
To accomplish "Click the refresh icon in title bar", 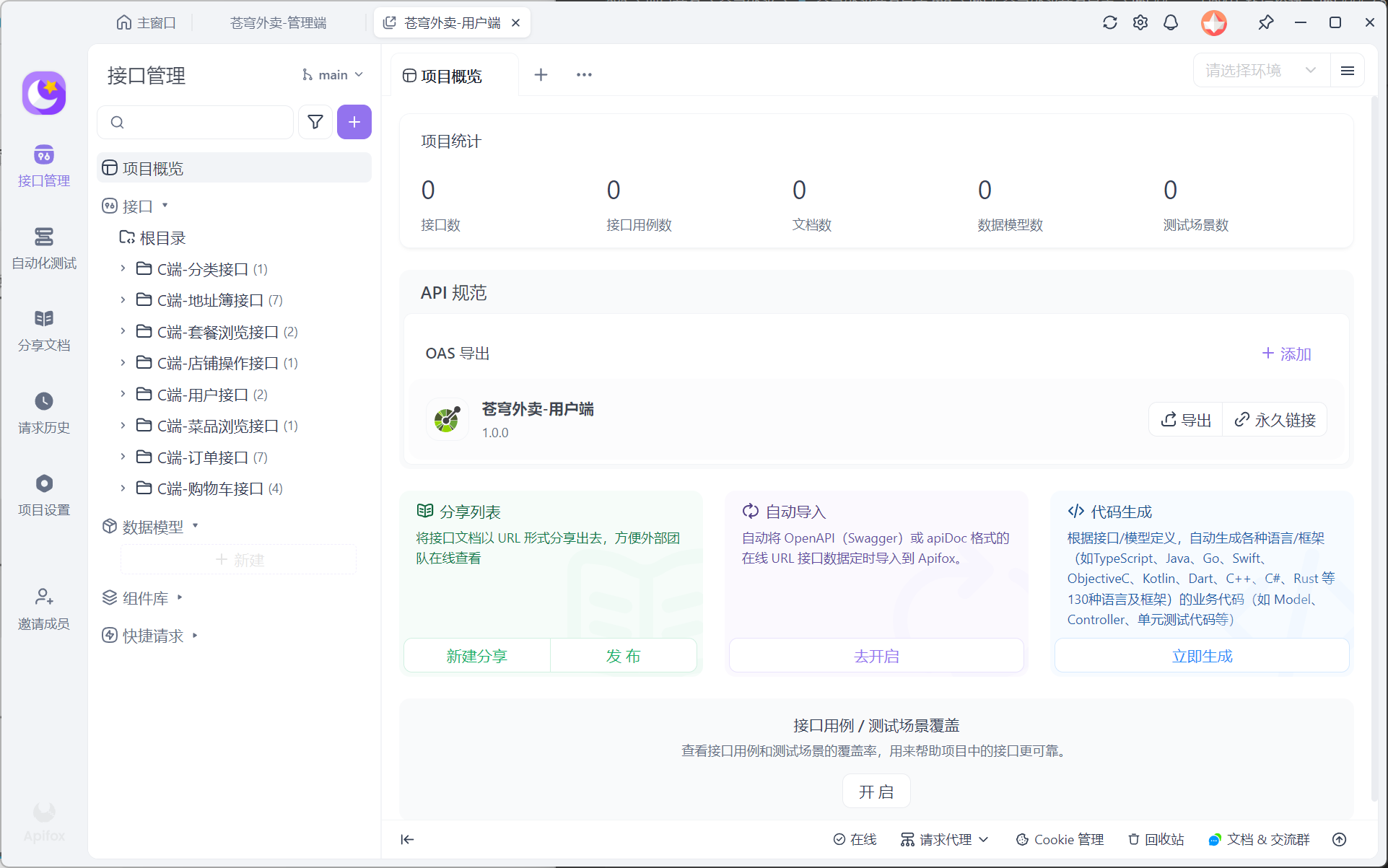I will tap(1109, 22).
